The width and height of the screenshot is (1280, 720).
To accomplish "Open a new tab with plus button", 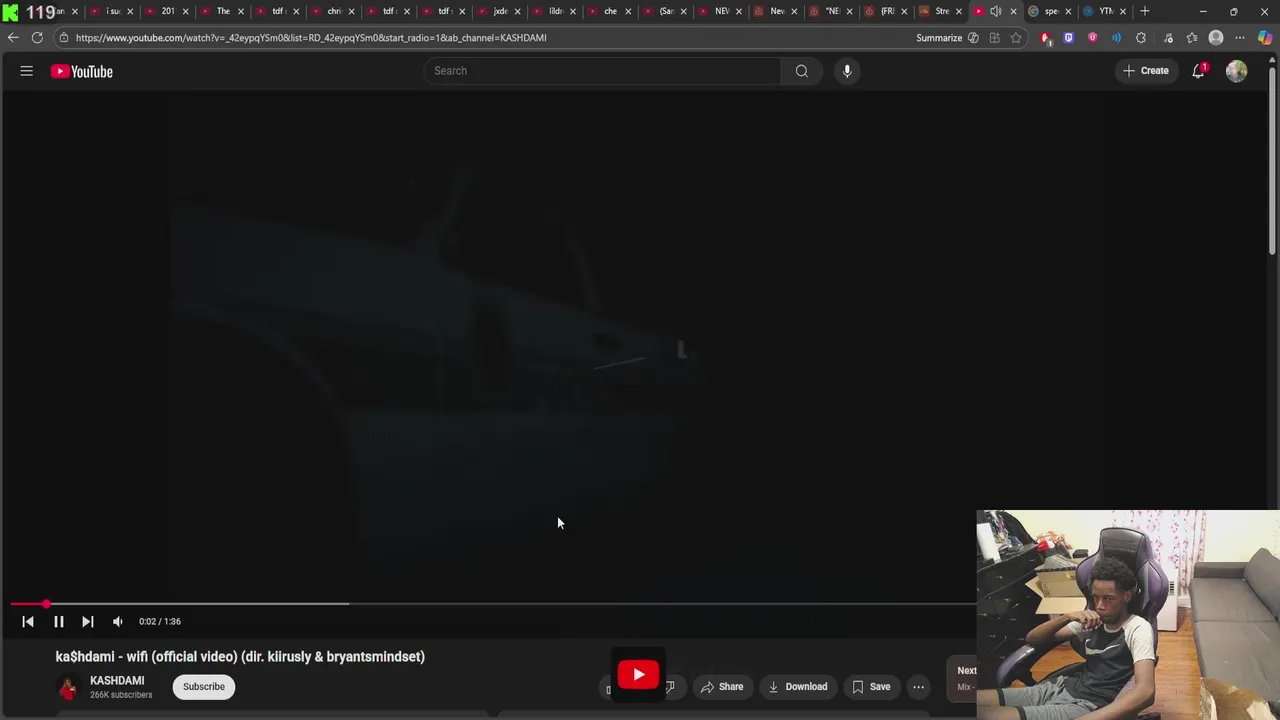I will click(x=1145, y=11).
